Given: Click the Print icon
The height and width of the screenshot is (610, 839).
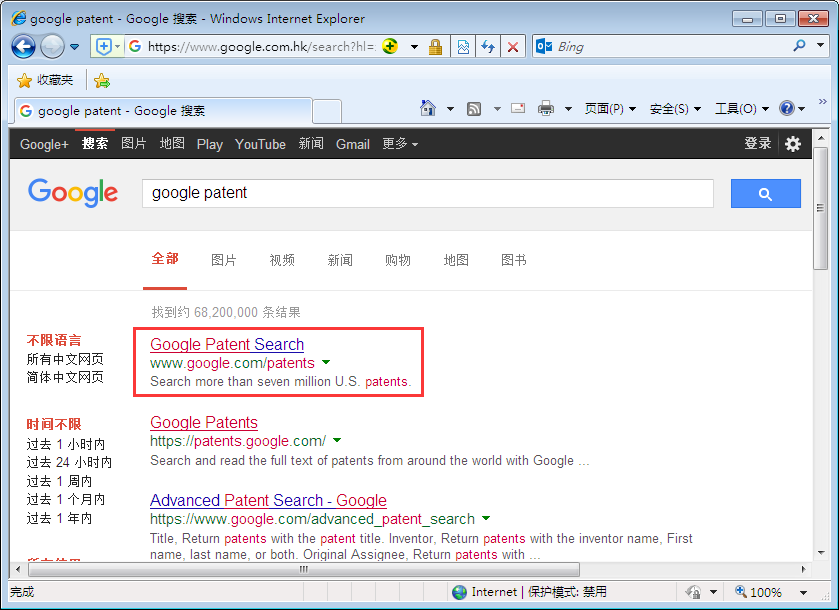Looking at the screenshot, I should [546, 109].
